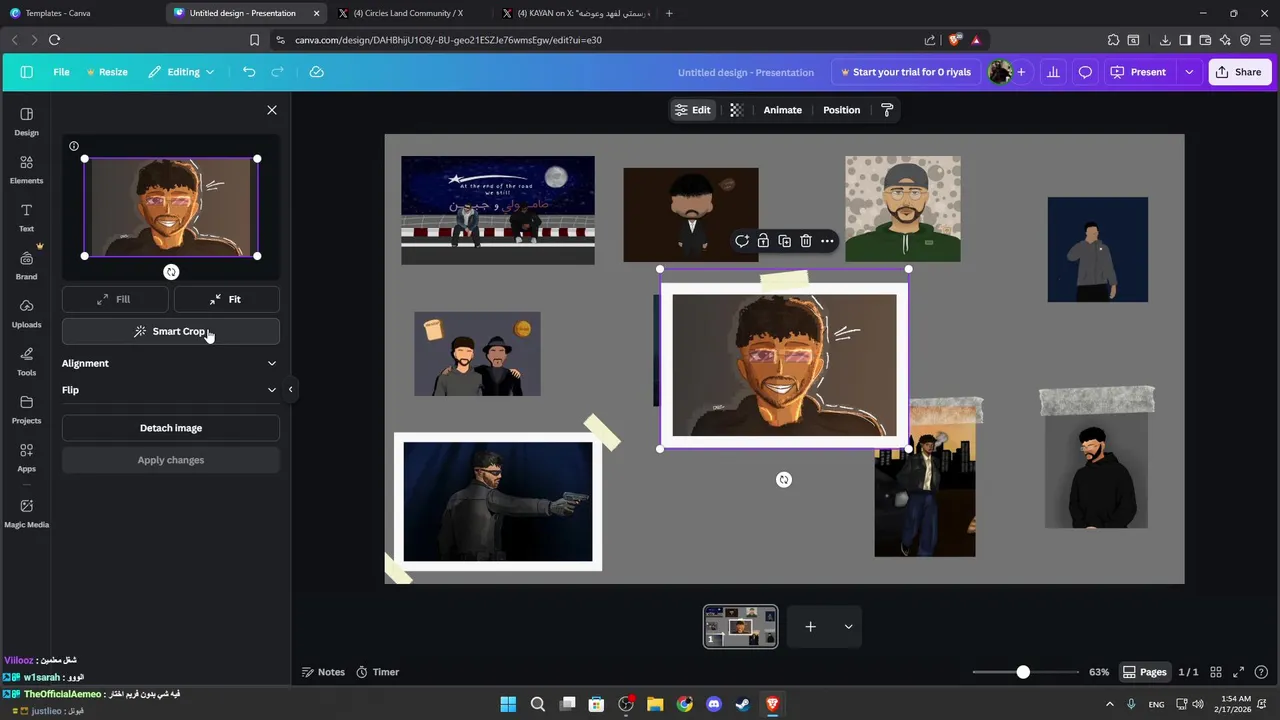The width and height of the screenshot is (1280, 720).
Task: Click the design title field
Action: [x=746, y=72]
